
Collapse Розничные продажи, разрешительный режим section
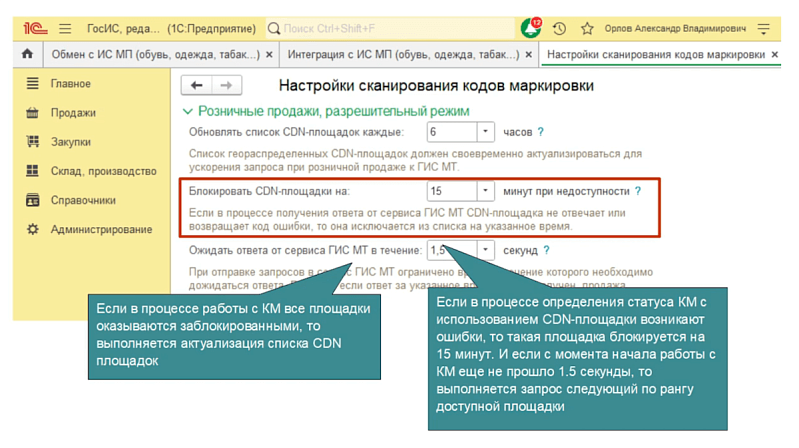(188, 111)
